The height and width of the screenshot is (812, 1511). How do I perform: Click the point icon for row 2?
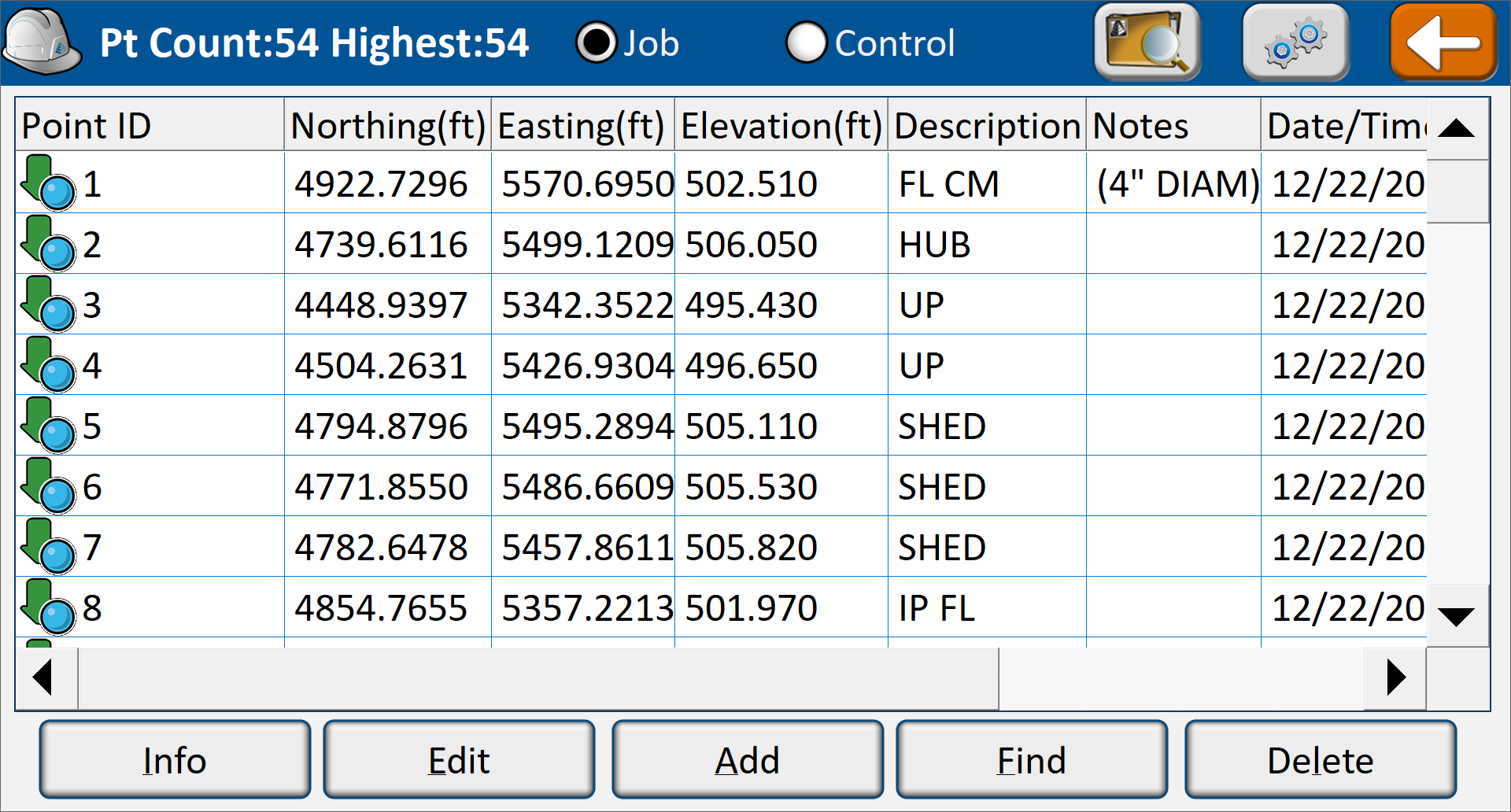pos(48,243)
